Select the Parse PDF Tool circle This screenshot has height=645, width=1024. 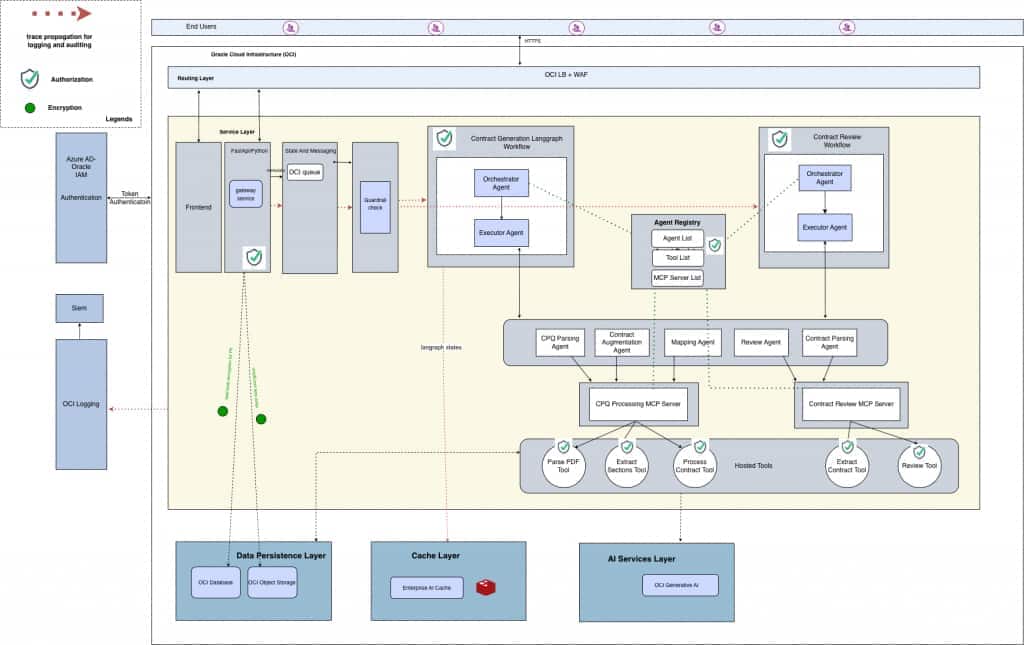(x=563, y=465)
